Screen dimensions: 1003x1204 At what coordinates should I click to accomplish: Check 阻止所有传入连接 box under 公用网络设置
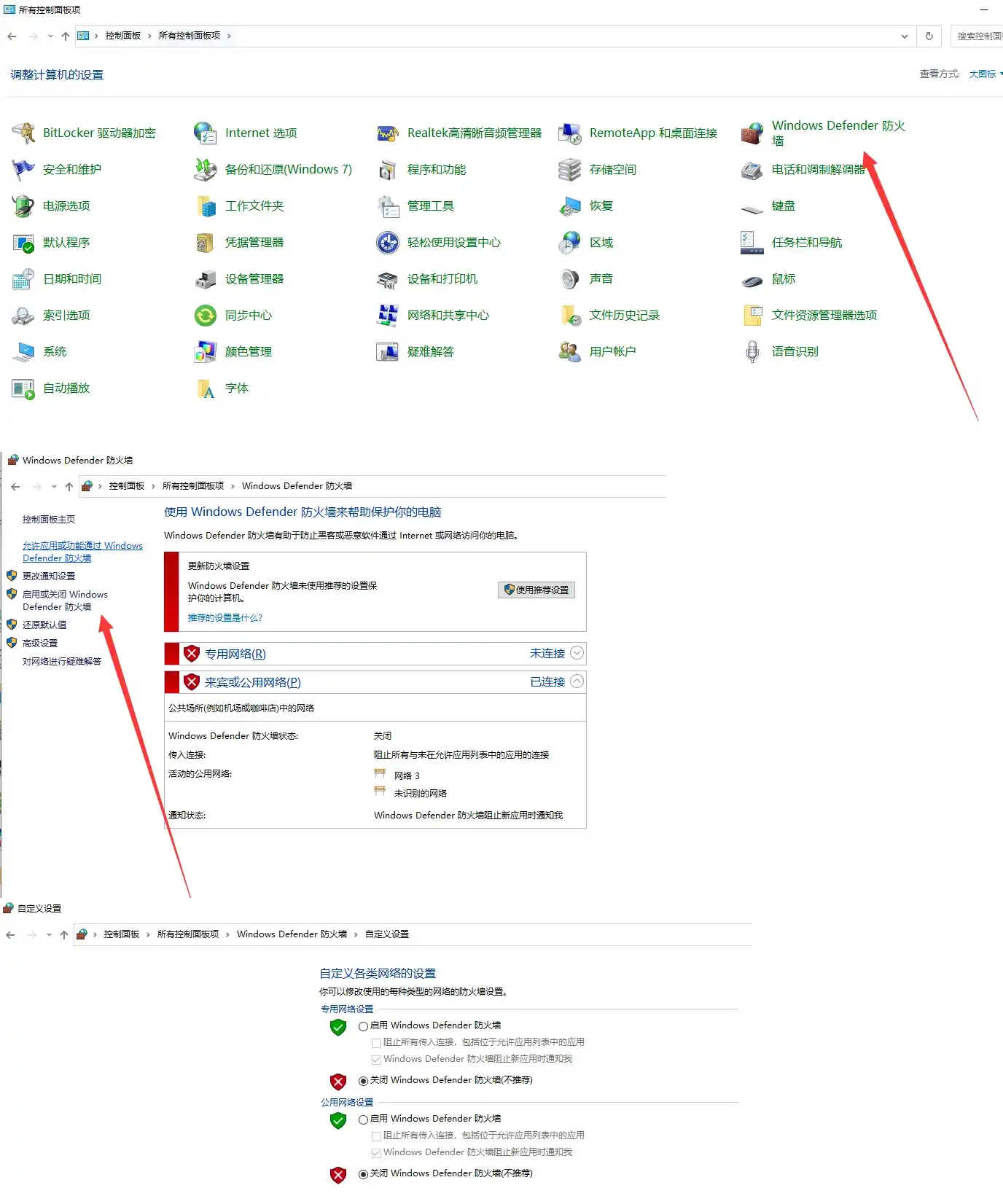(x=376, y=1136)
